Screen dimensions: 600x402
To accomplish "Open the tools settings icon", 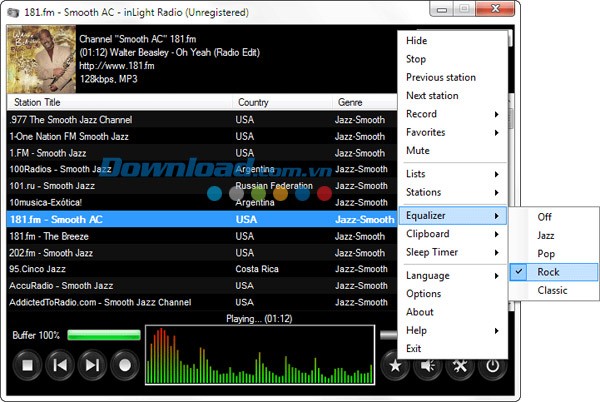I will coord(460,365).
